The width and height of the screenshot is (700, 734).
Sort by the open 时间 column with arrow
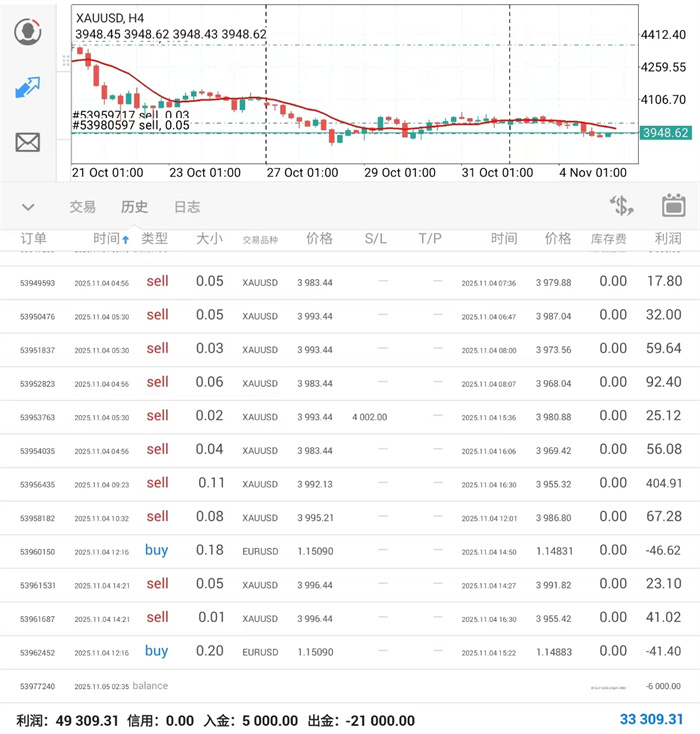(x=111, y=239)
